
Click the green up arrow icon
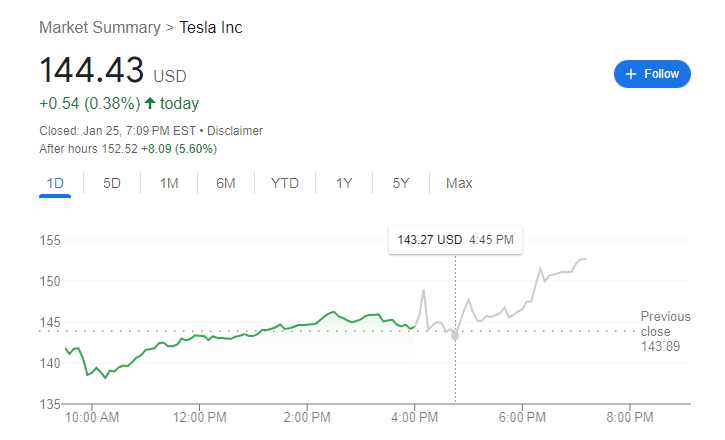150,104
